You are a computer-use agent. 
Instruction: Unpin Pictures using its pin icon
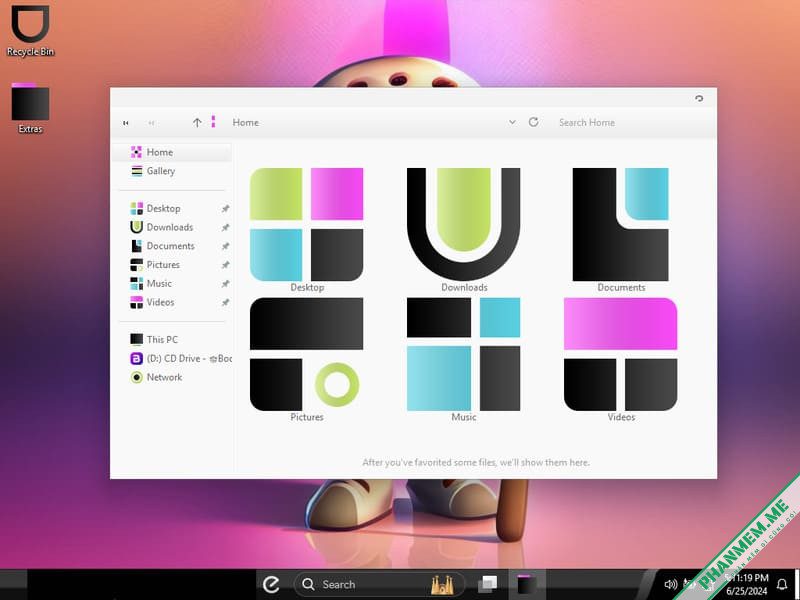point(225,265)
